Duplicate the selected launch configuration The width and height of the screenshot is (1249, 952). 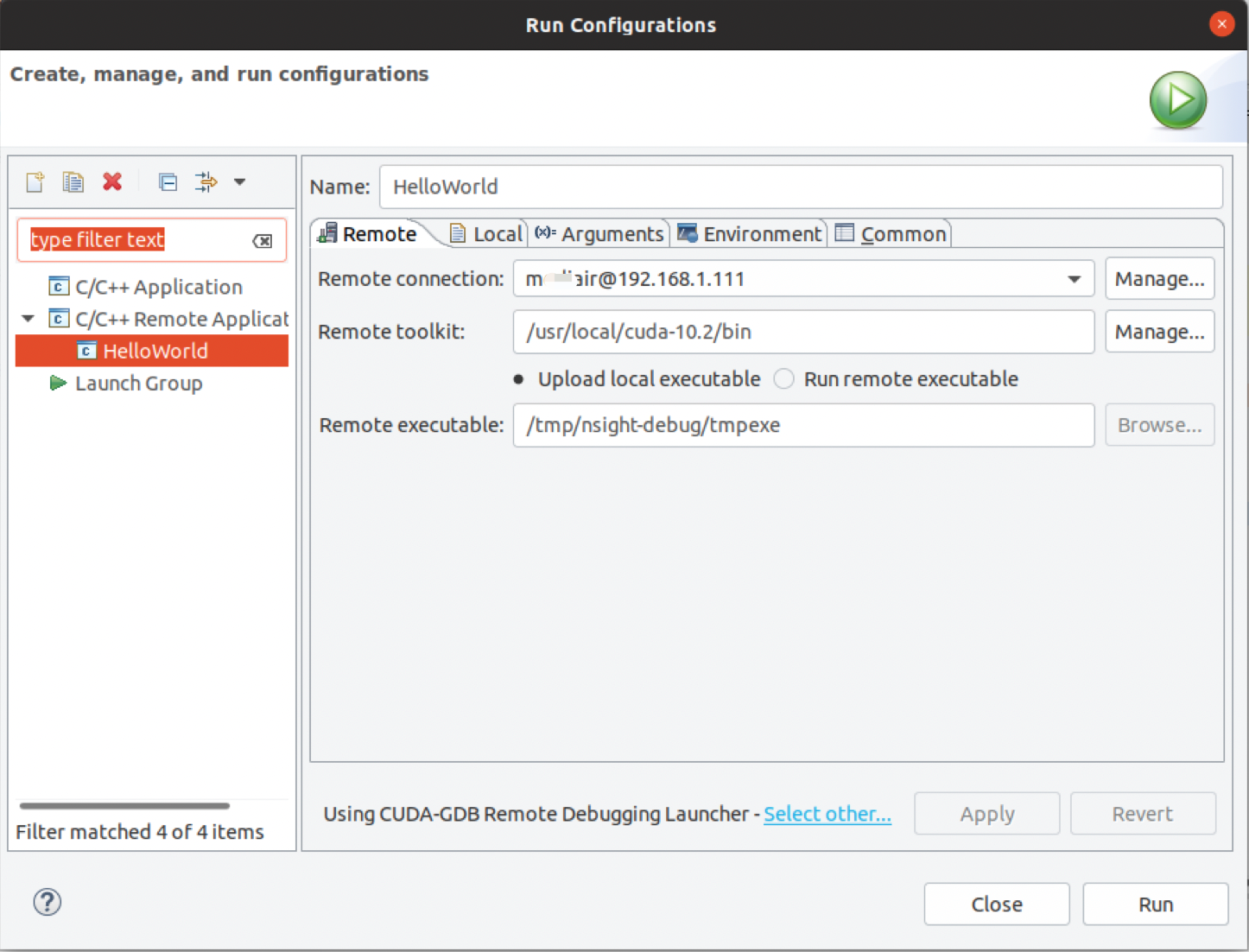coord(73,181)
